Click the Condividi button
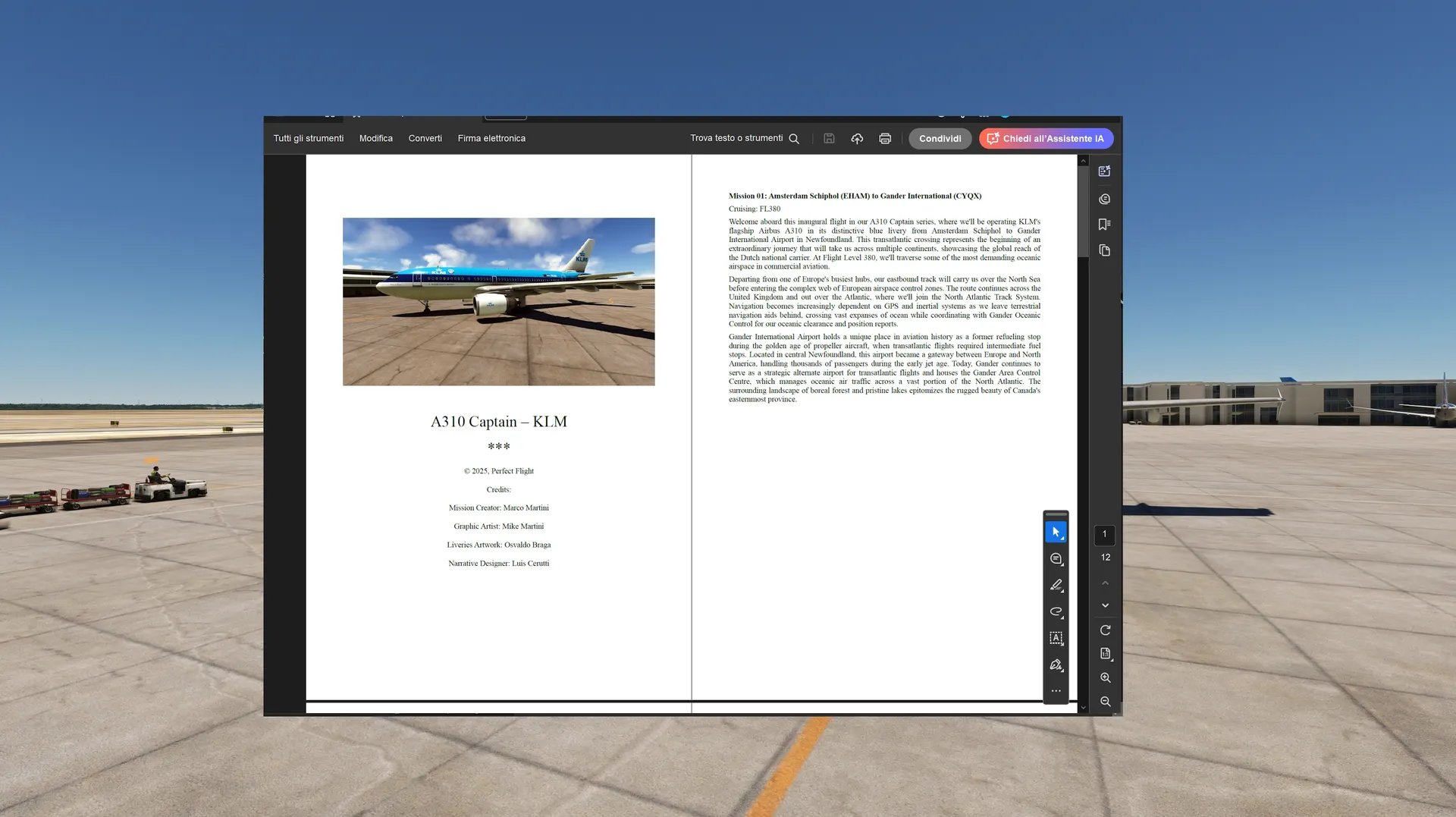This screenshot has height=817, width=1456. 940,139
